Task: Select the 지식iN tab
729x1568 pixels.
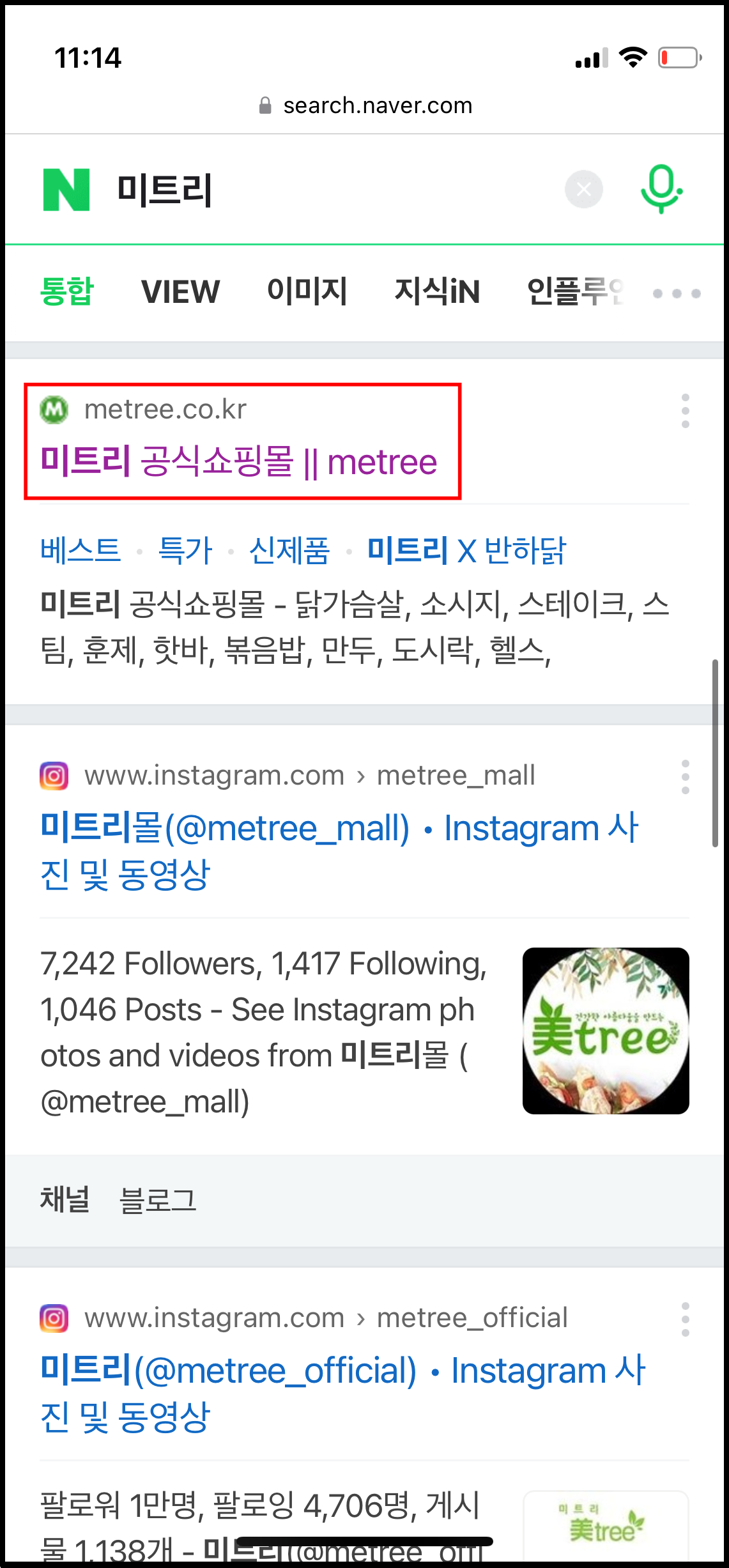Action: point(437,291)
